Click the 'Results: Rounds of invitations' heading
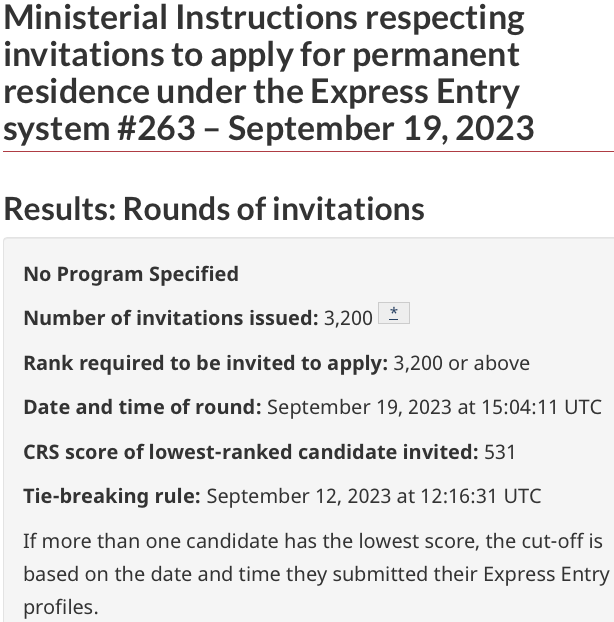614x622 pixels. point(214,208)
